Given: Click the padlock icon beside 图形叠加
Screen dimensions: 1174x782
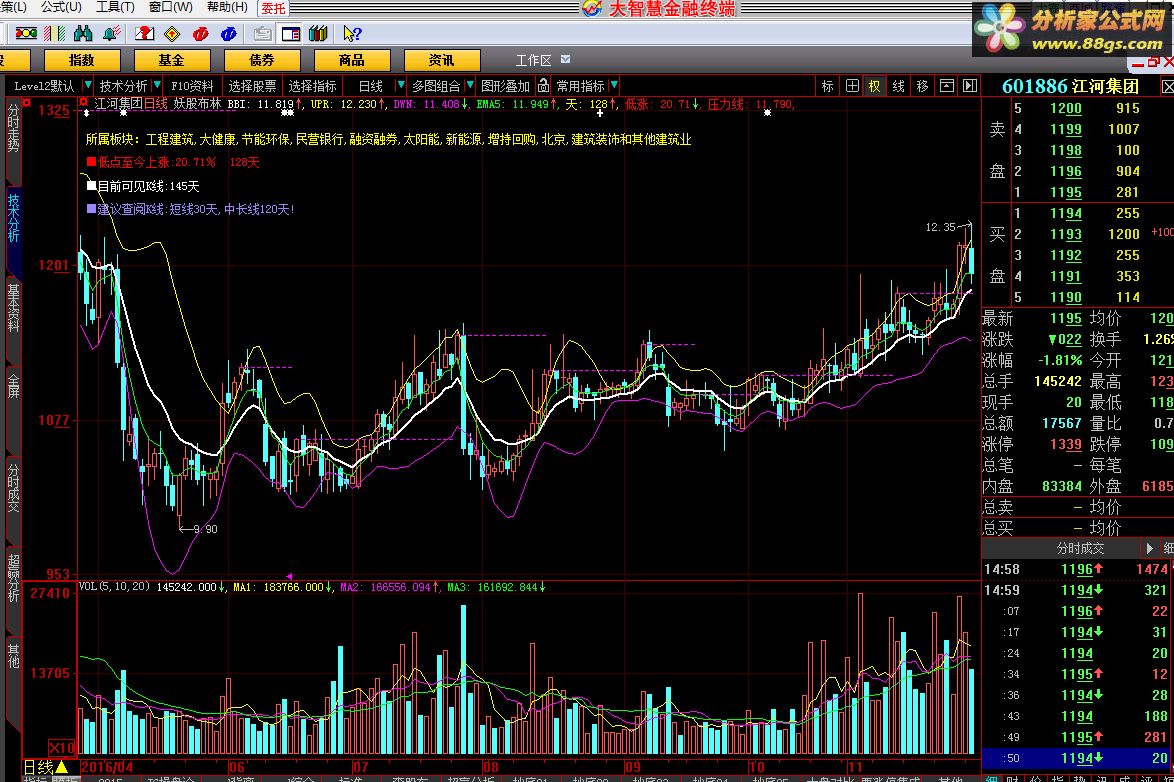Looking at the screenshot, I should click(x=544, y=85).
